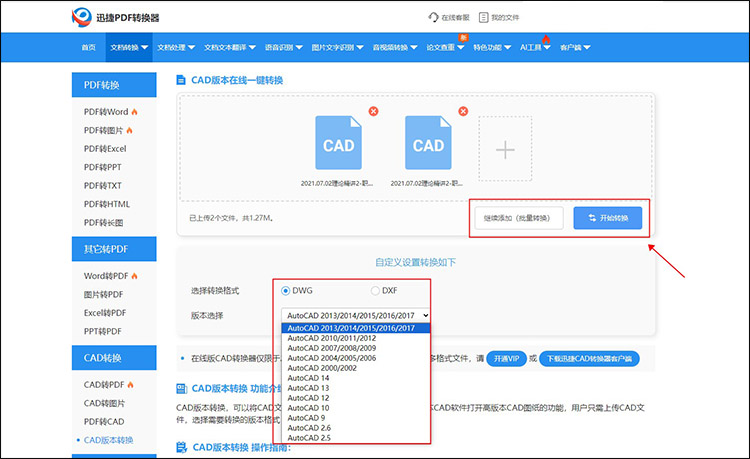The width and height of the screenshot is (750, 459).
Task: Click PDF转Excel in sidebar
Action: coord(105,149)
